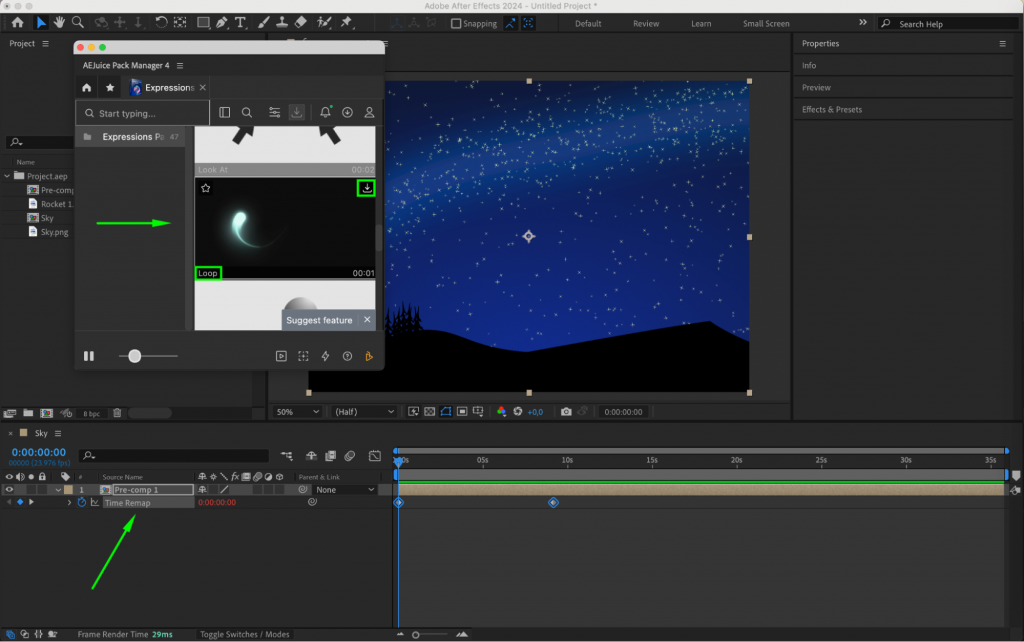Select the first Time Remap keyframe
This screenshot has height=642, width=1024.
[399, 502]
